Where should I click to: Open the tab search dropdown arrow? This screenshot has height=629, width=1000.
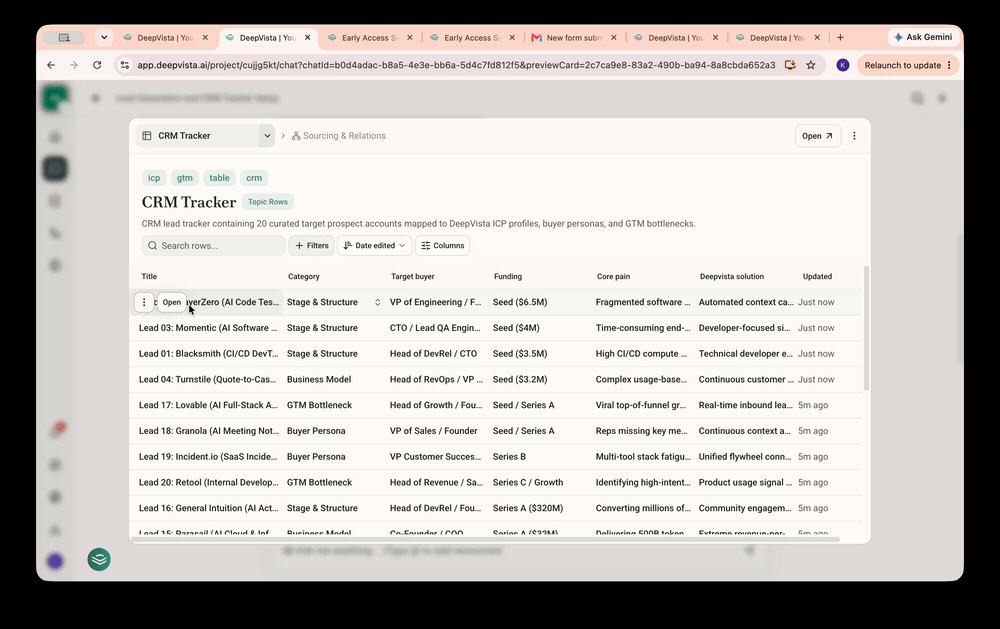pos(104,38)
